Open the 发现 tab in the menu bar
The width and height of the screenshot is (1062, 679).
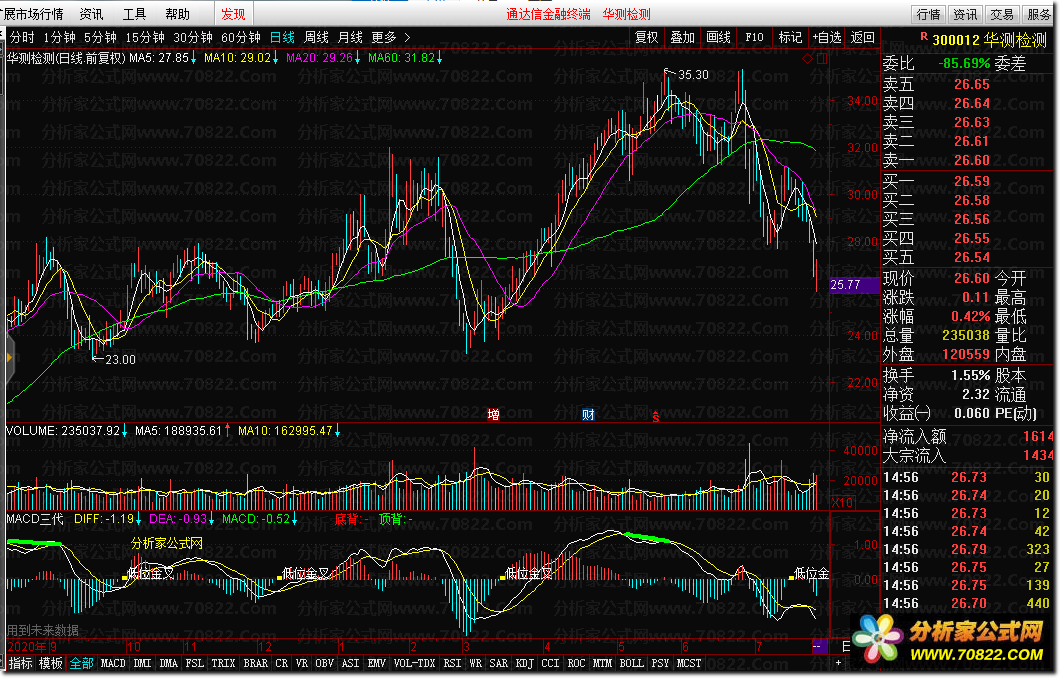233,14
